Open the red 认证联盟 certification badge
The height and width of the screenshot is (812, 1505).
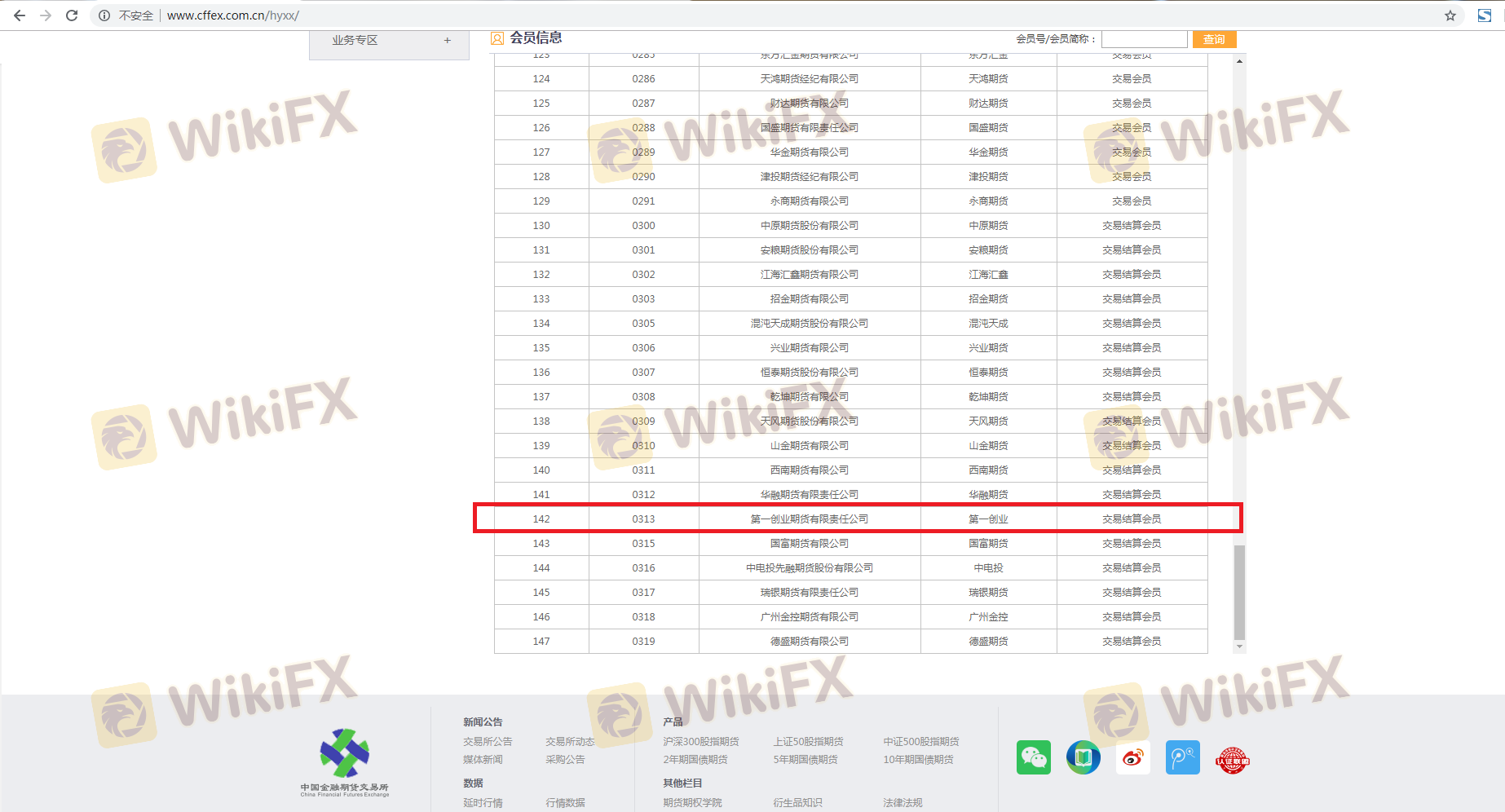tap(1232, 760)
